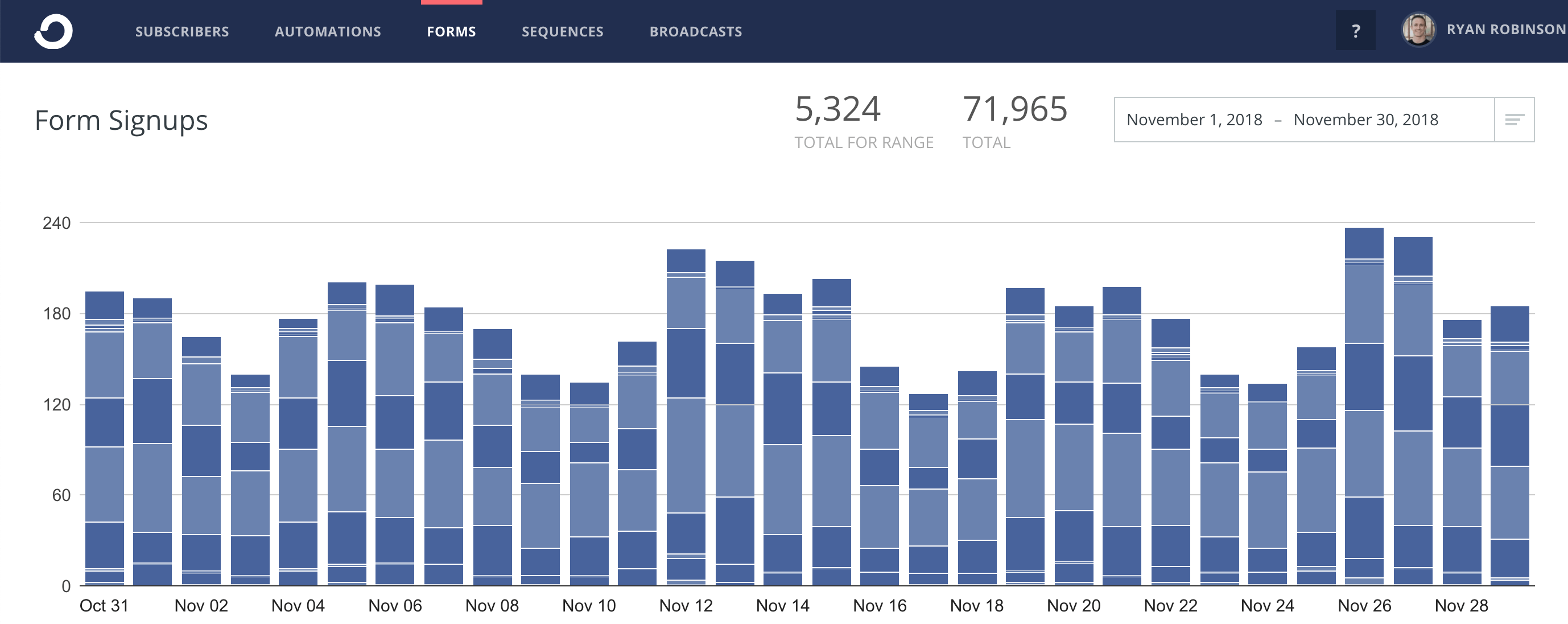The width and height of the screenshot is (1568, 624).
Task: Select the bar above Oct 31
Action: 104,438
